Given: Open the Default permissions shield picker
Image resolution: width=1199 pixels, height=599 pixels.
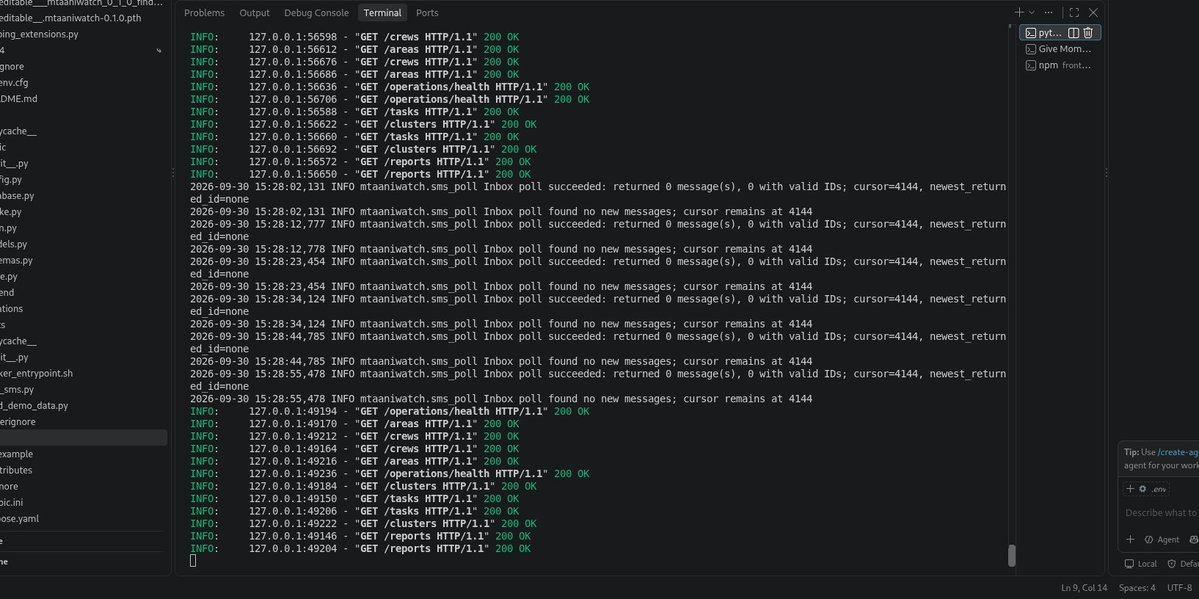Looking at the screenshot, I should pos(1182,564).
